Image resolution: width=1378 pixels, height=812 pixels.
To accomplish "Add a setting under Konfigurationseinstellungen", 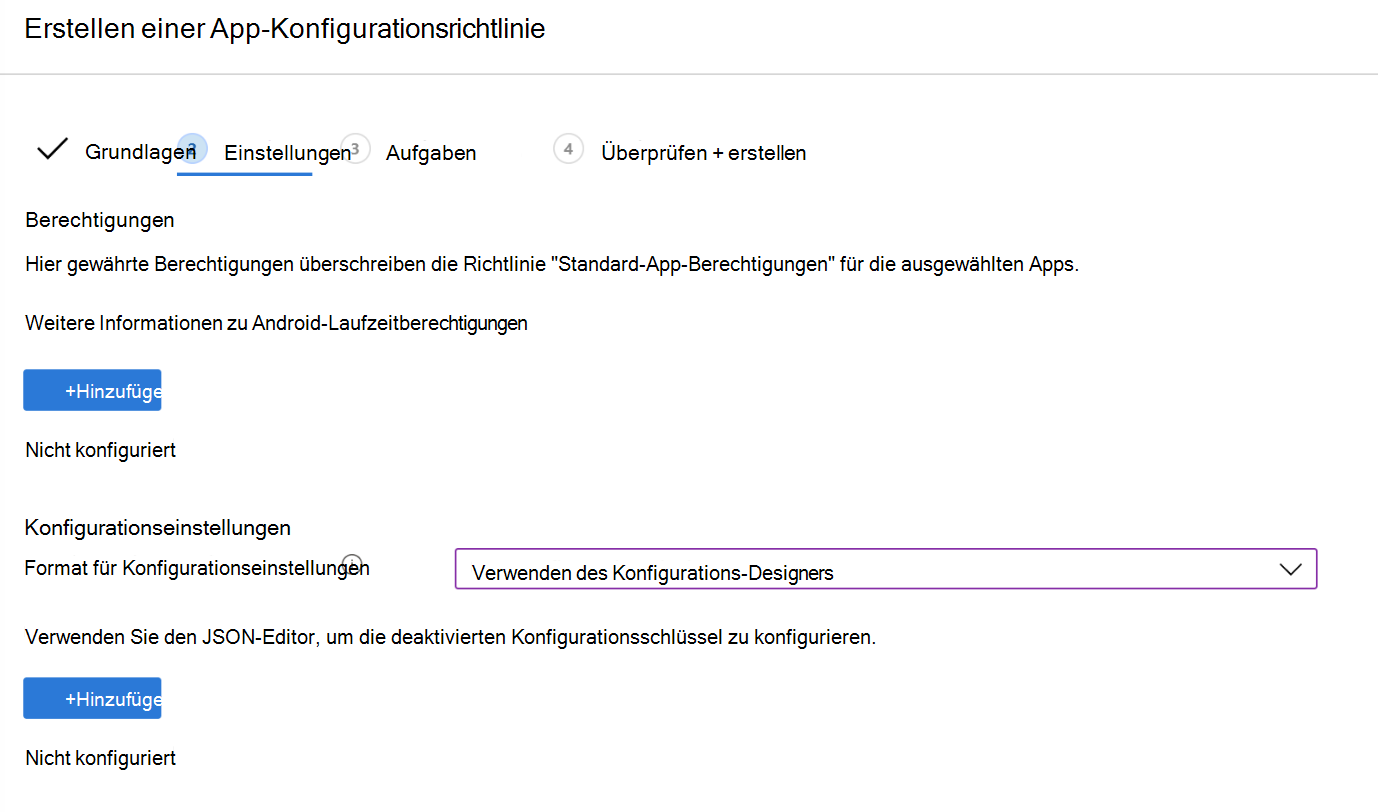I will click(92, 698).
